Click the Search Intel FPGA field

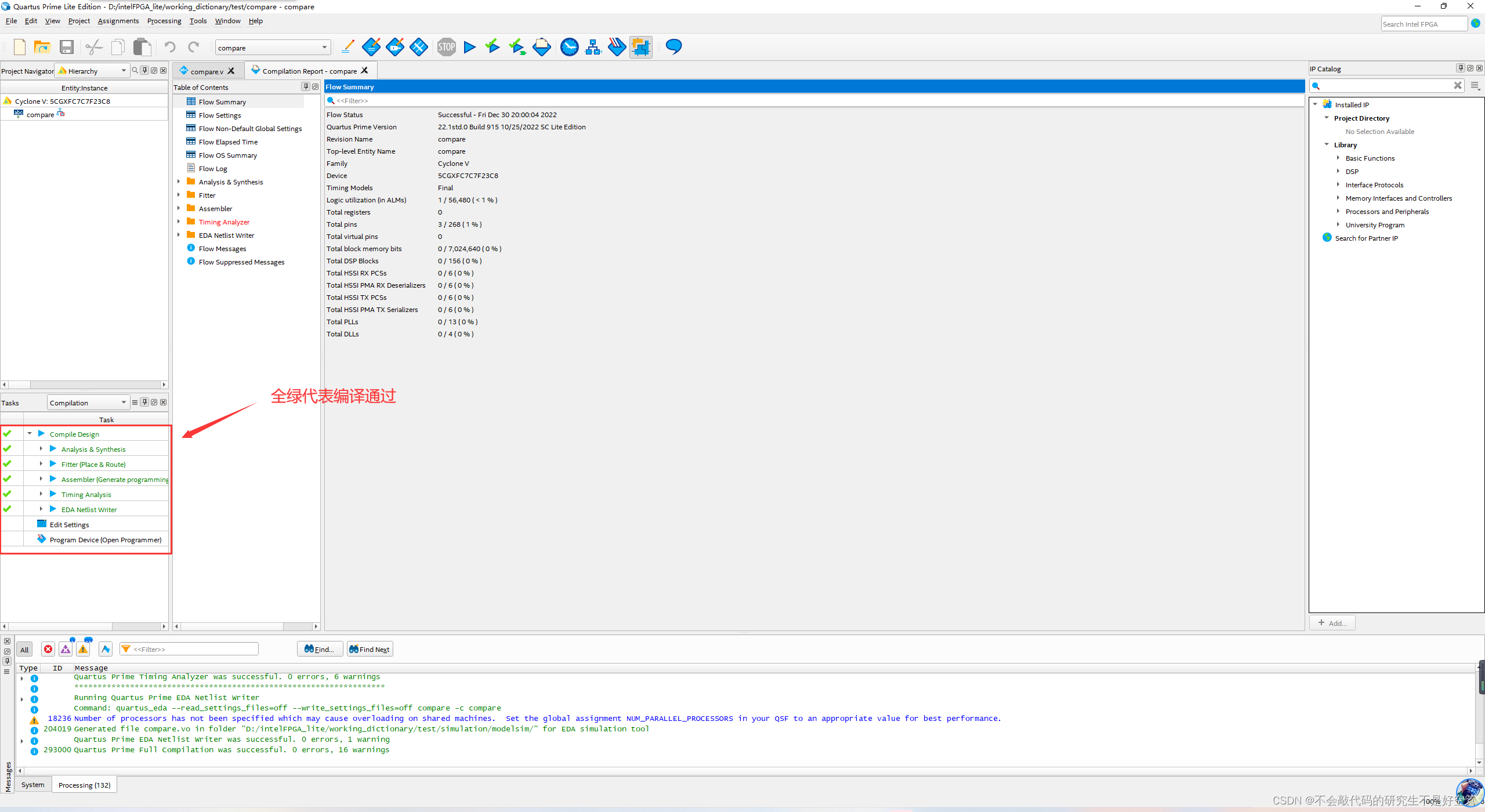(x=1423, y=24)
